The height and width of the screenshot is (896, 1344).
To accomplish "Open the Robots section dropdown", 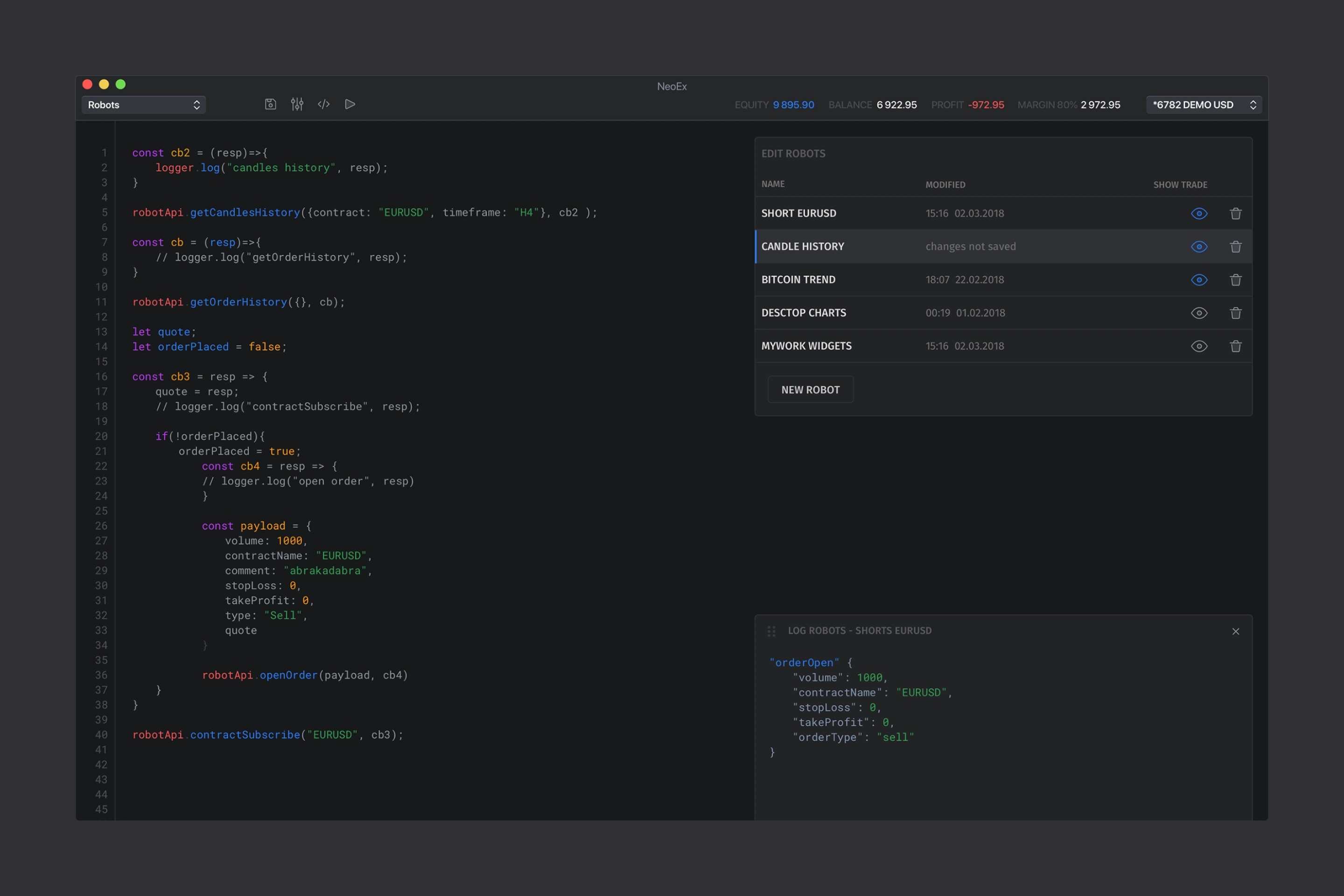I will pos(143,105).
